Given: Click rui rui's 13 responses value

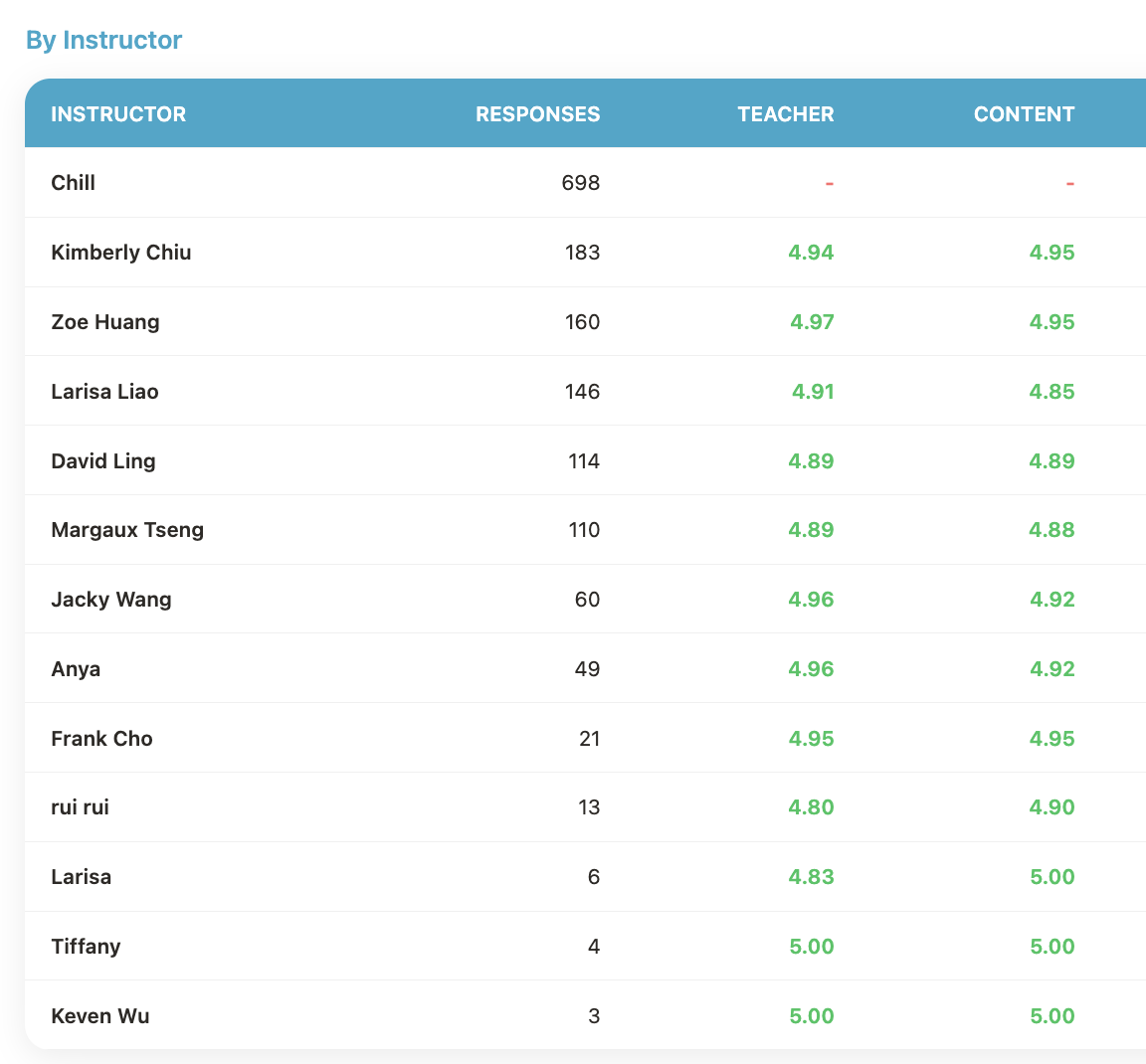Looking at the screenshot, I should tap(589, 807).
